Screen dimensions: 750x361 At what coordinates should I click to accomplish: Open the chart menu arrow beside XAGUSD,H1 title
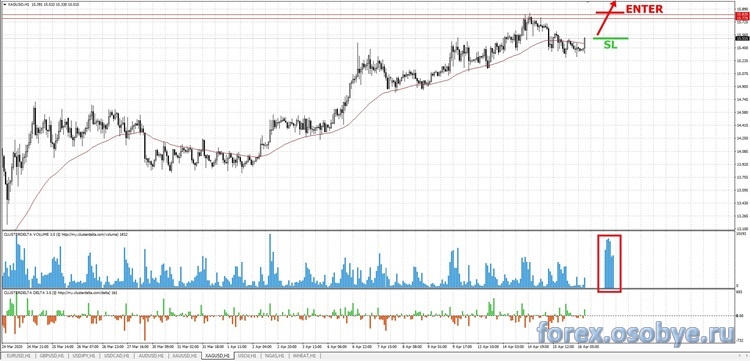pos(4,4)
